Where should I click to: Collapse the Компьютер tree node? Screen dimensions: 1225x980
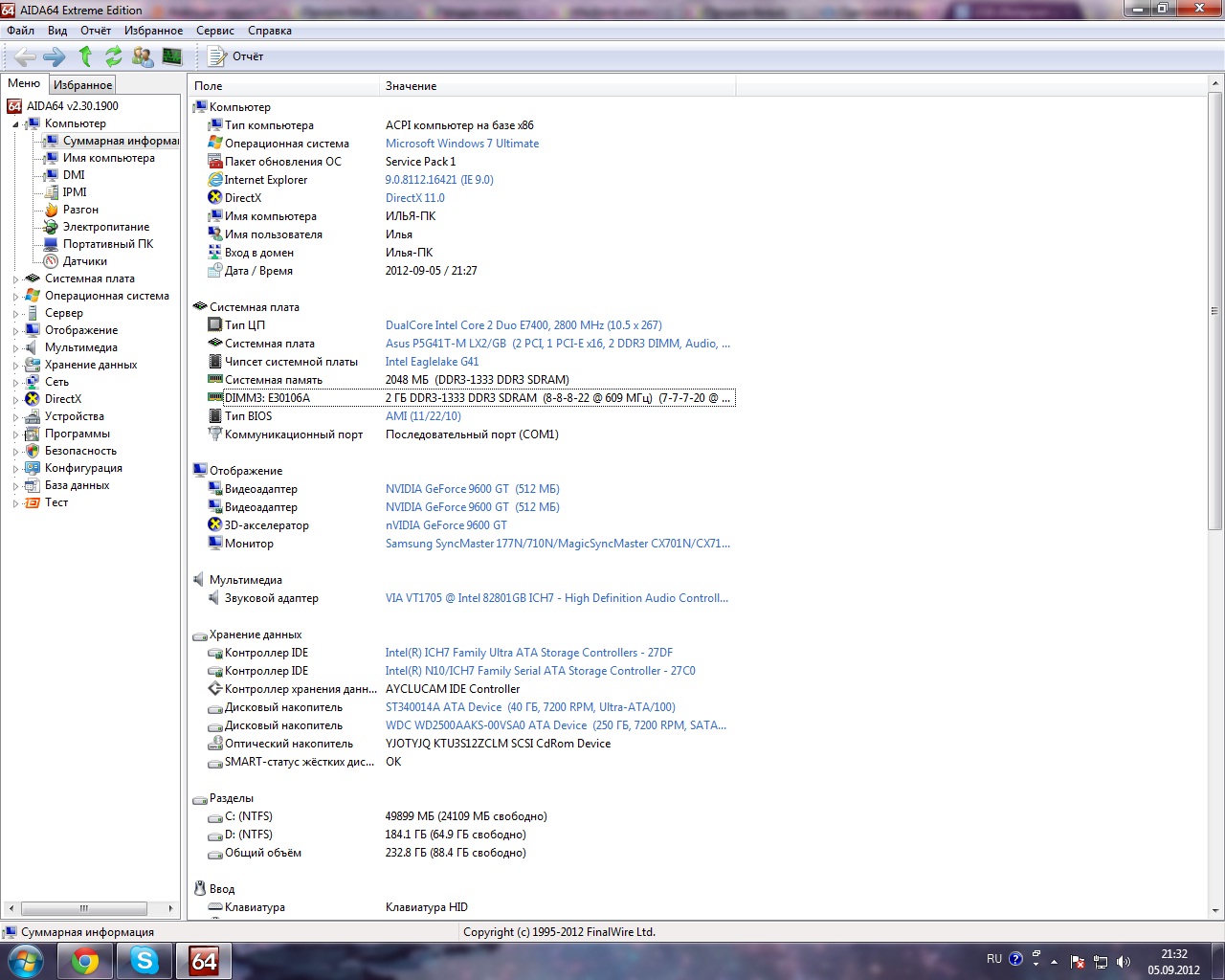coord(15,124)
